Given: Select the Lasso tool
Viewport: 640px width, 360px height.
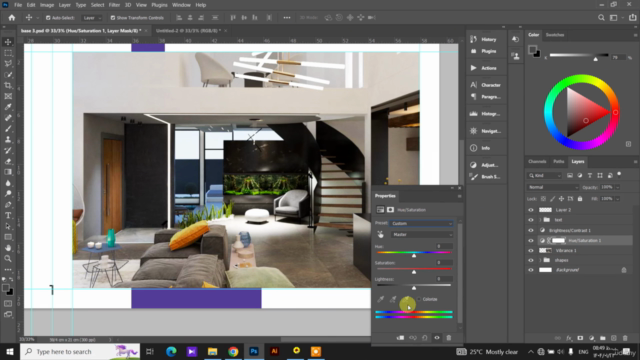Looking at the screenshot, I should coord(8,64).
